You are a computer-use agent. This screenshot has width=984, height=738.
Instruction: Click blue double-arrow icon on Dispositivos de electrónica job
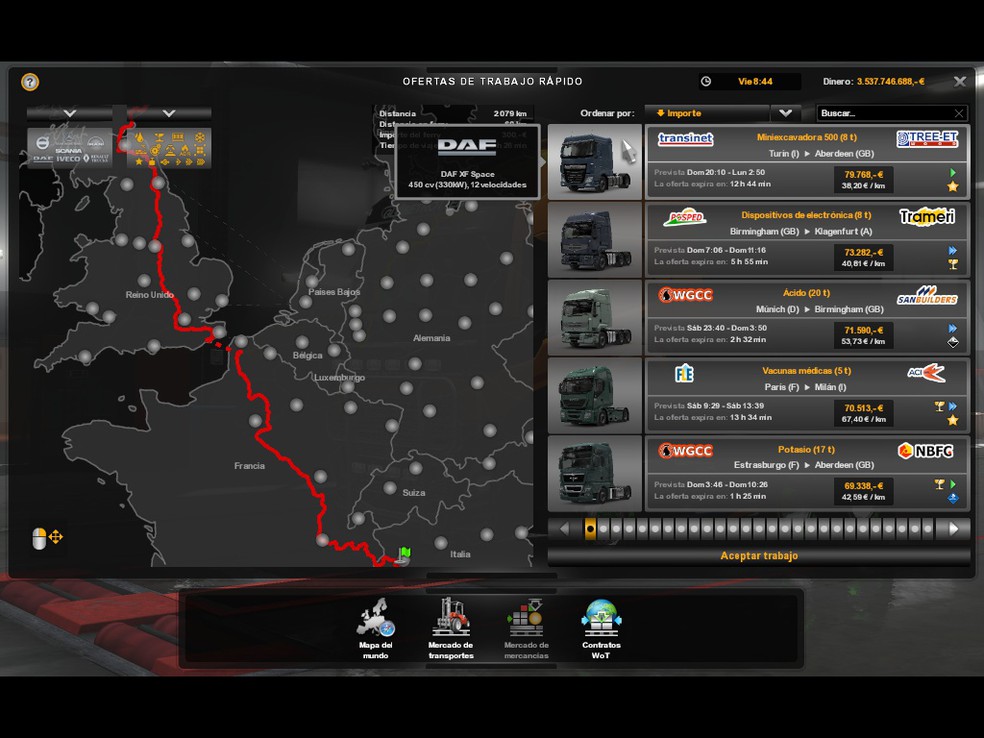pyautogui.click(x=953, y=250)
